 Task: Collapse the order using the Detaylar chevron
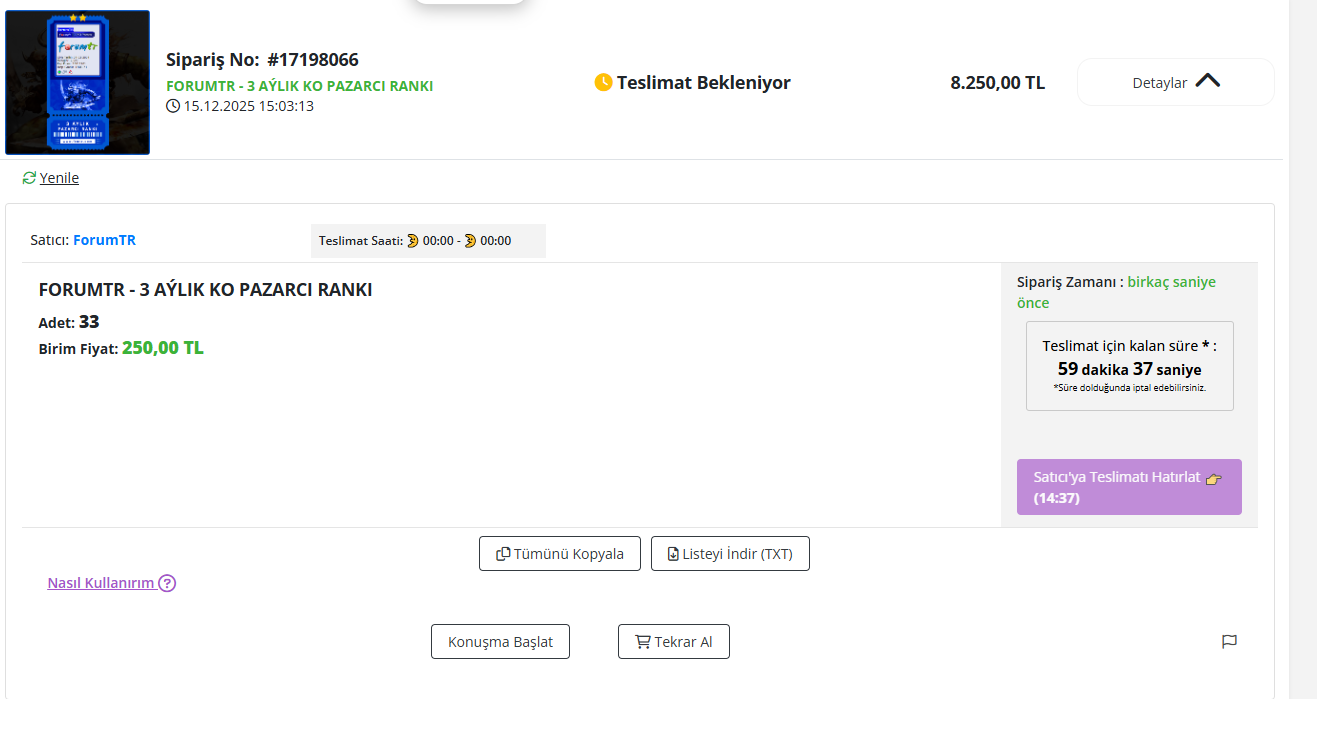pyautogui.click(x=1207, y=81)
